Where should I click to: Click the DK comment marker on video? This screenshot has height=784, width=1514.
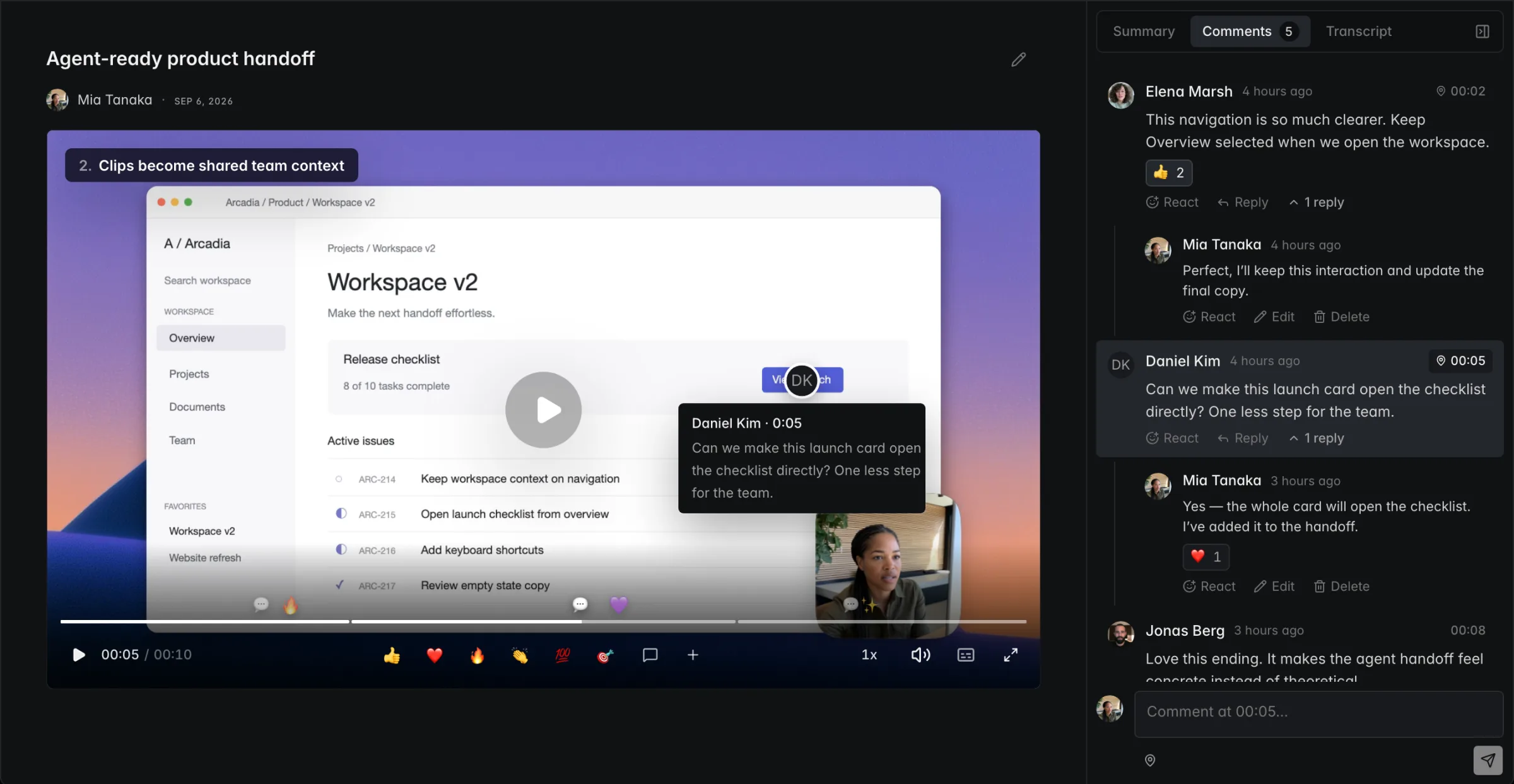(802, 380)
